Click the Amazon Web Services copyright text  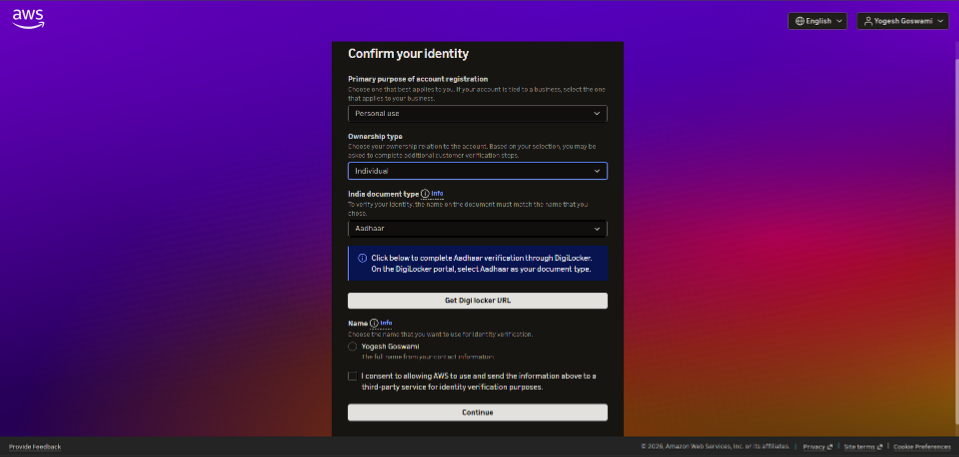(715, 447)
